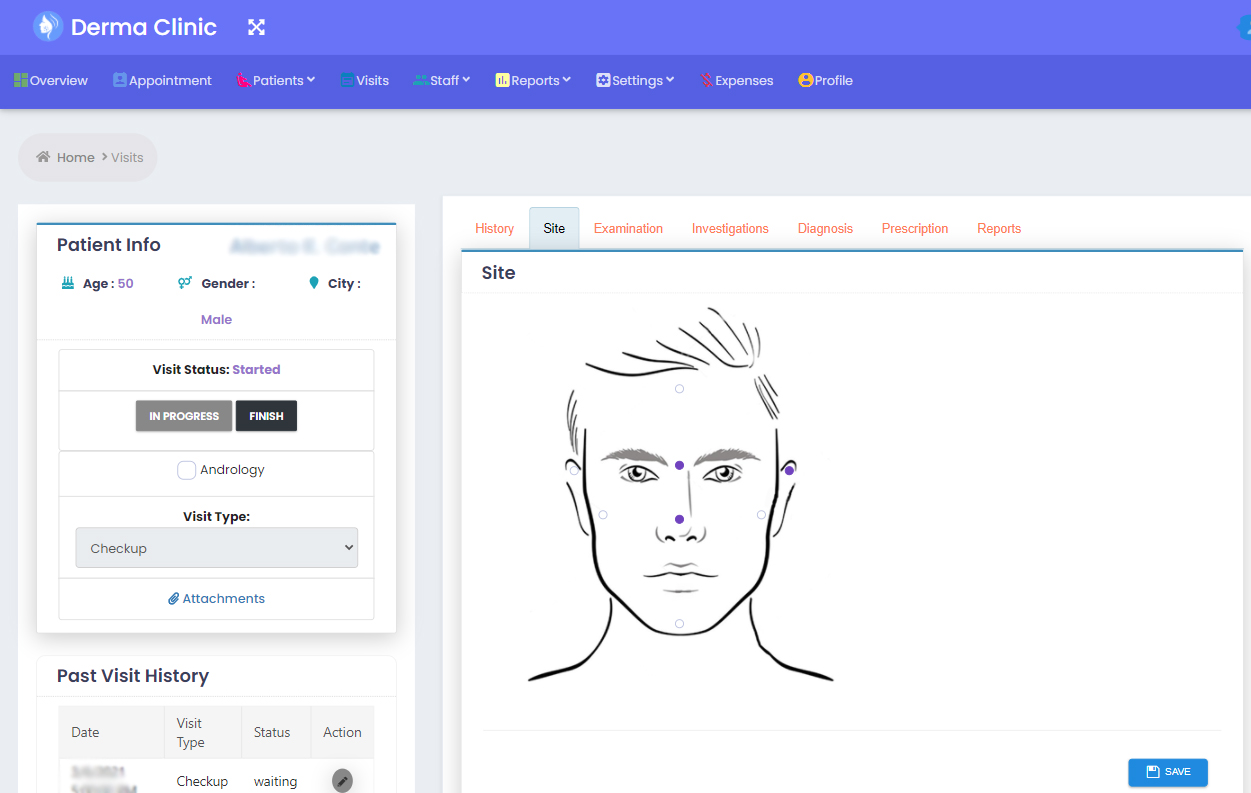Open the Profile page
The image size is (1251, 793).
[x=825, y=80]
